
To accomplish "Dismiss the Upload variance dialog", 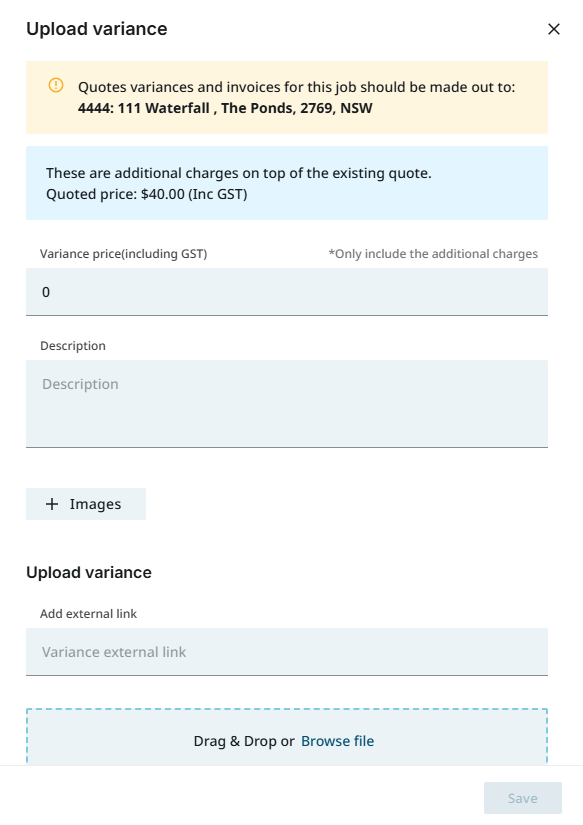I will click(554, 29).
